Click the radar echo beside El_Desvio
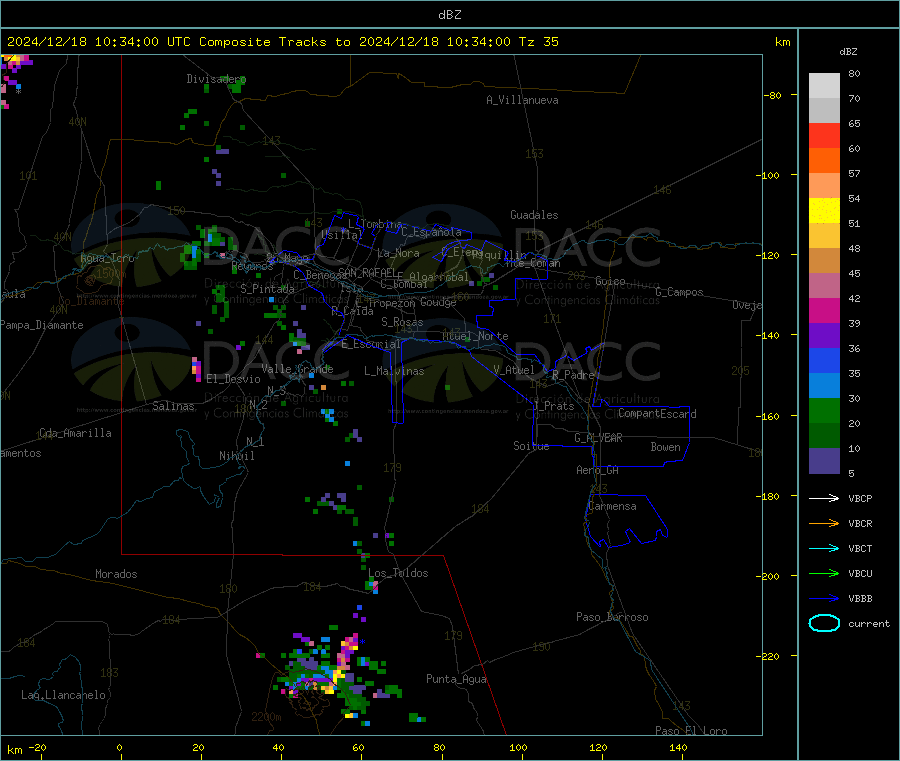Viewport: 900px width, 761px height. 196,369
